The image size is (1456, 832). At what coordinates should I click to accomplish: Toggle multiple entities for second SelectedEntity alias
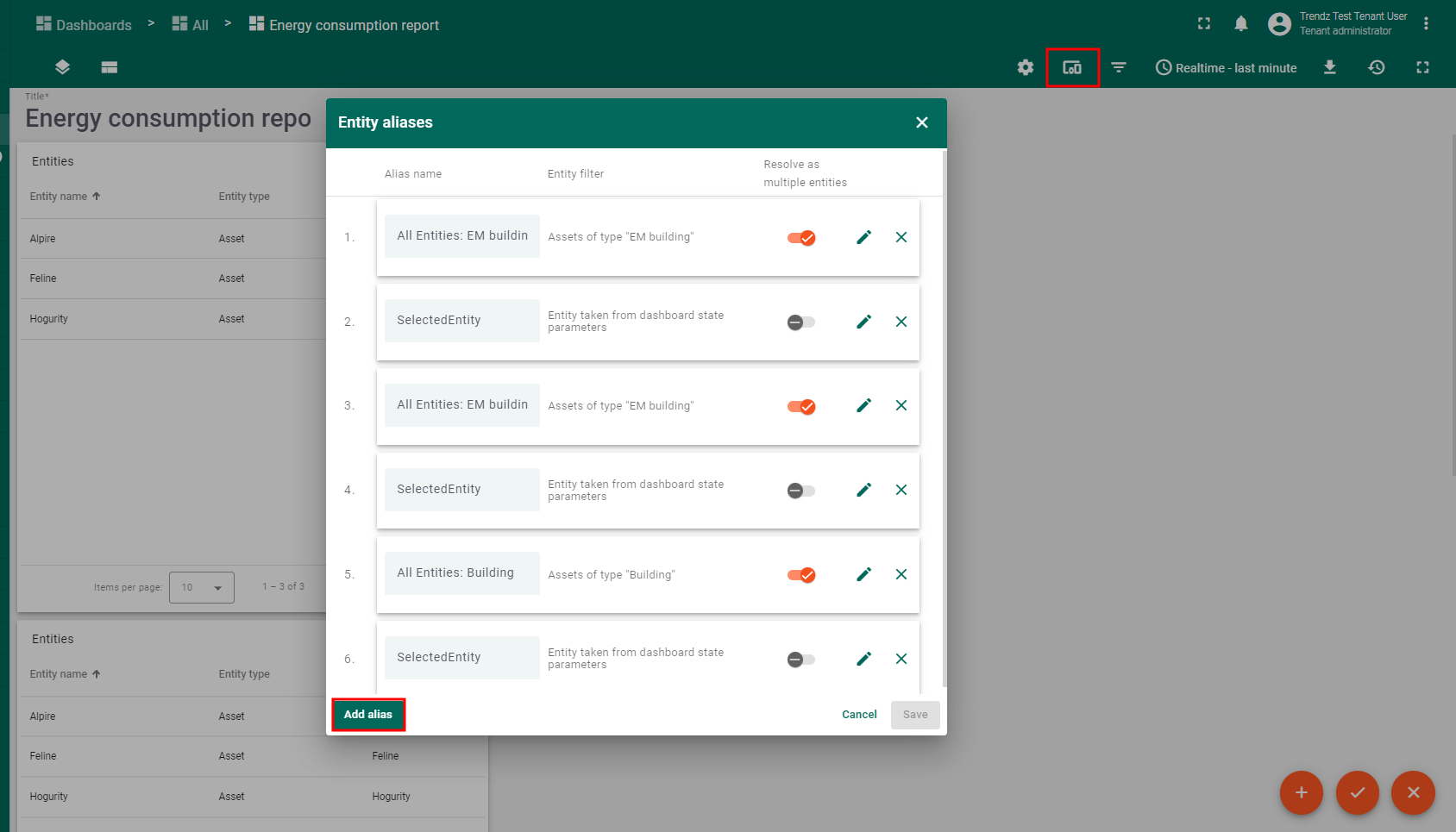coord(800,491)
